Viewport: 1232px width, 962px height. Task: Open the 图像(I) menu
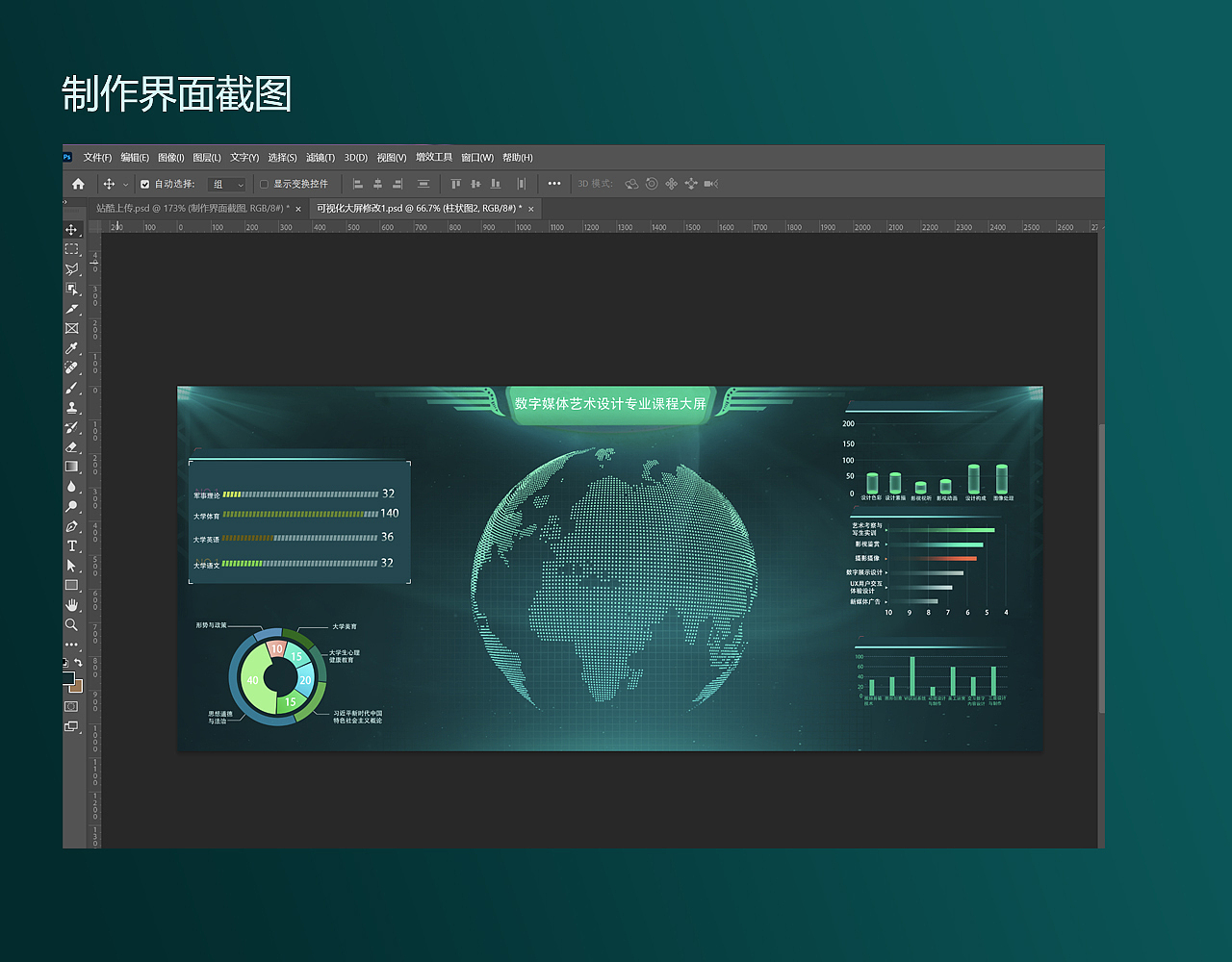[x=170, y=158]
